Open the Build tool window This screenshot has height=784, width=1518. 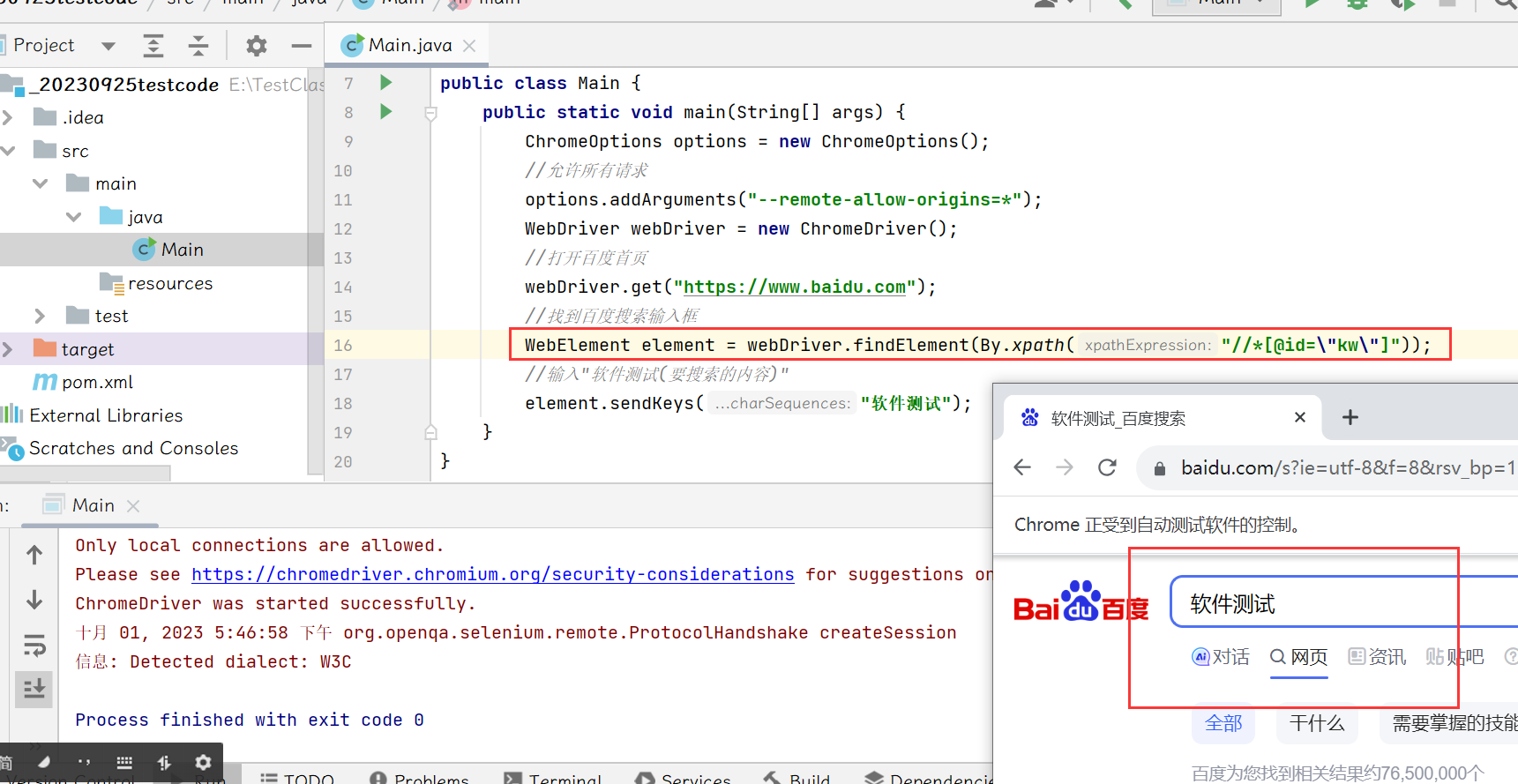(x=797, y=779)
